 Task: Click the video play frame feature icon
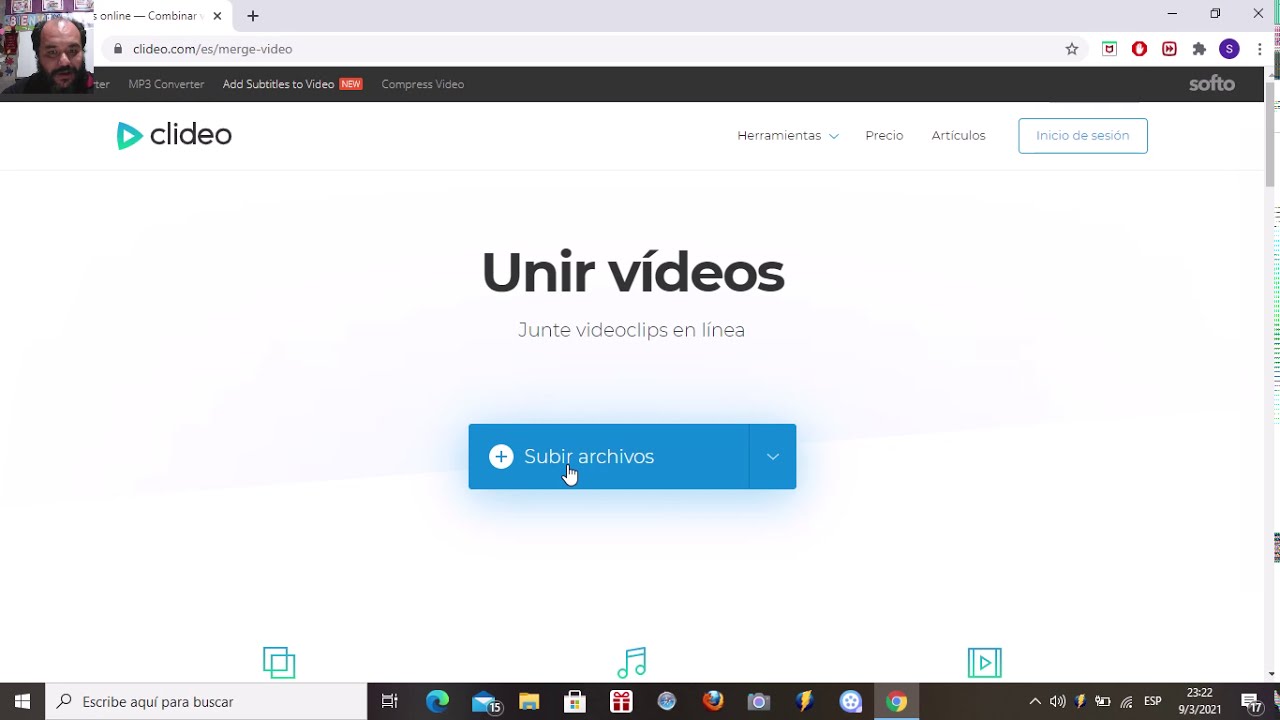985,662
